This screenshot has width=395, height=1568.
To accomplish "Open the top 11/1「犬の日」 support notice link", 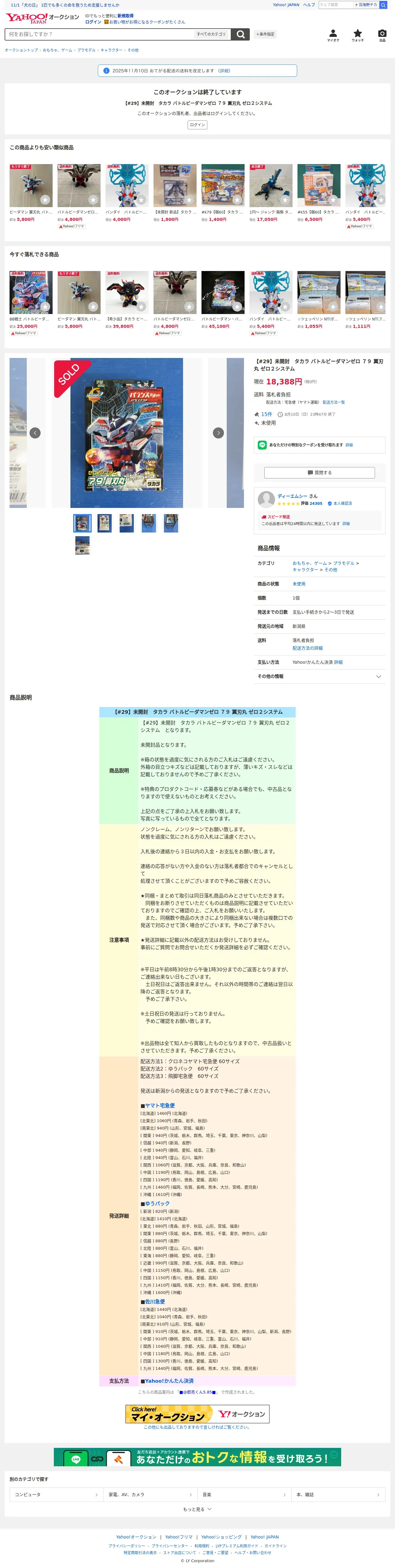I will (65, 5).
